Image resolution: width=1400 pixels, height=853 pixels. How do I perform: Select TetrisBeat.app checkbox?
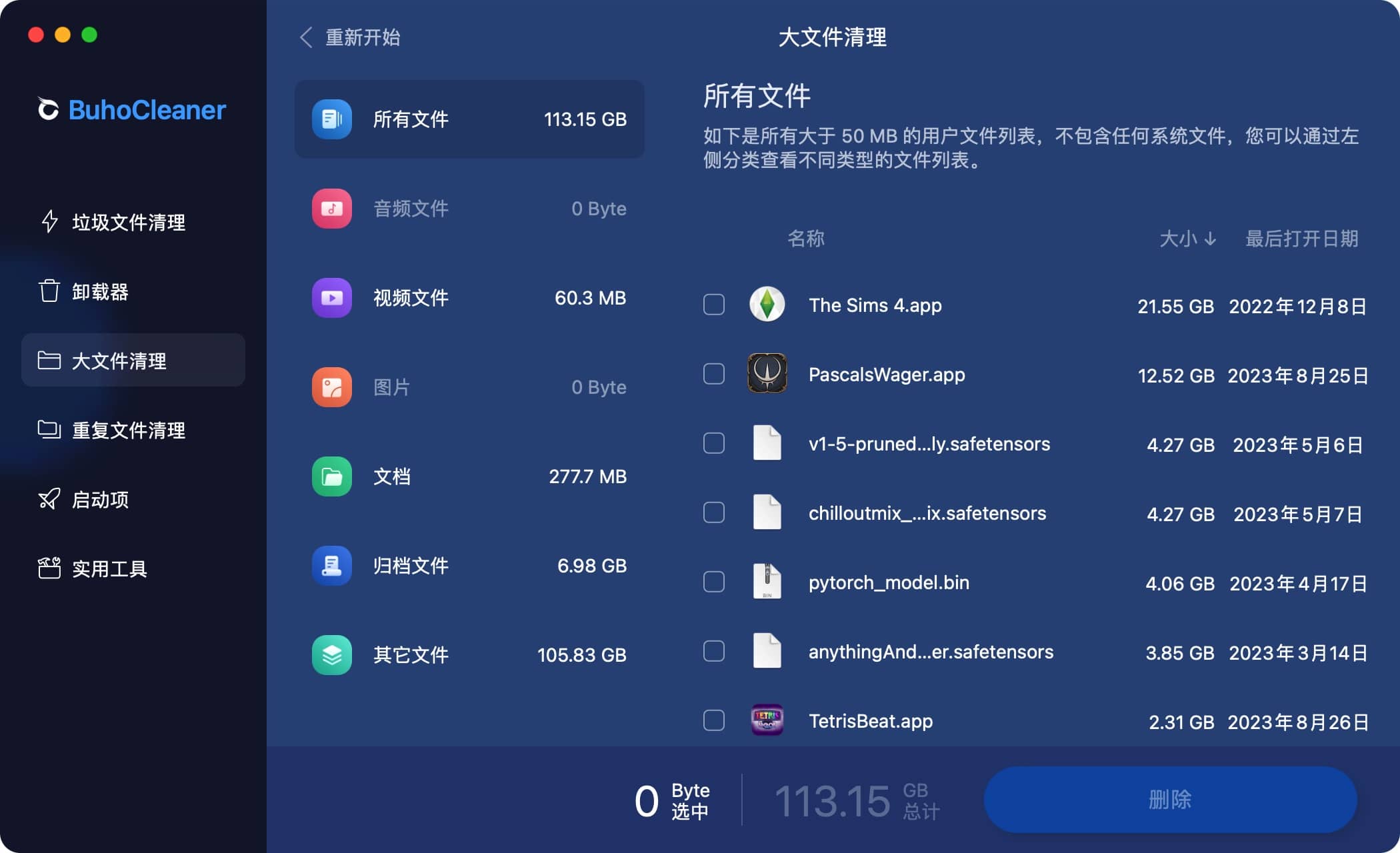click(713, 720)
